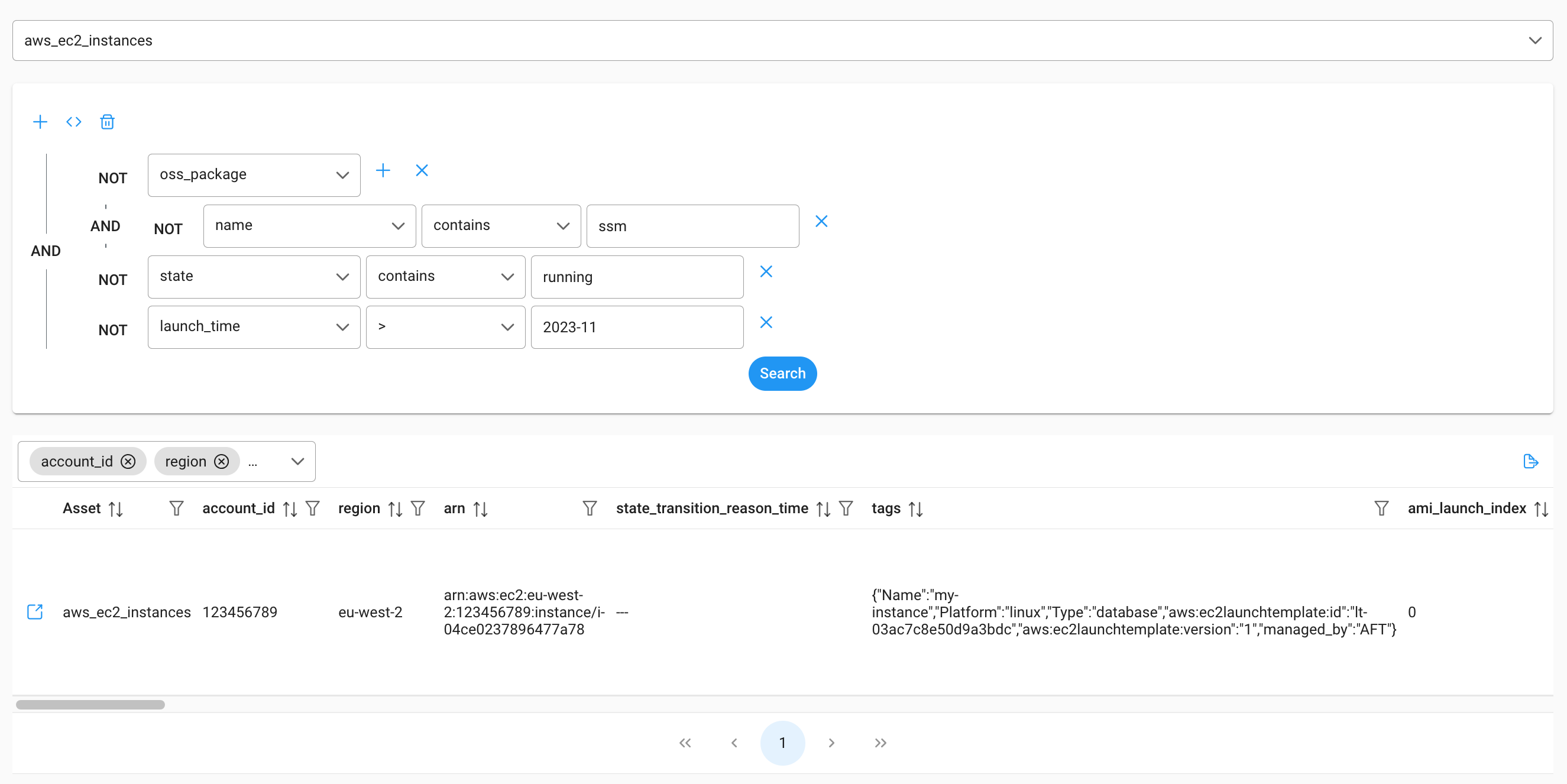
Task: Sort by the region column
Action: [396, 508]
